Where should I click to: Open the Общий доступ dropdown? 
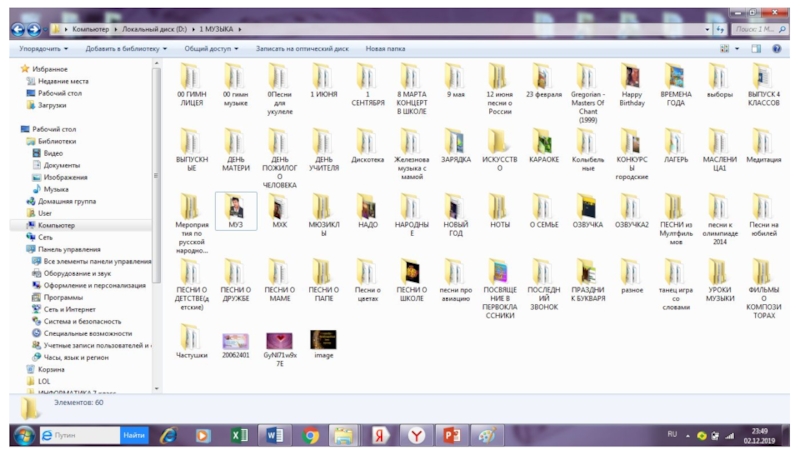pos(211,49)
